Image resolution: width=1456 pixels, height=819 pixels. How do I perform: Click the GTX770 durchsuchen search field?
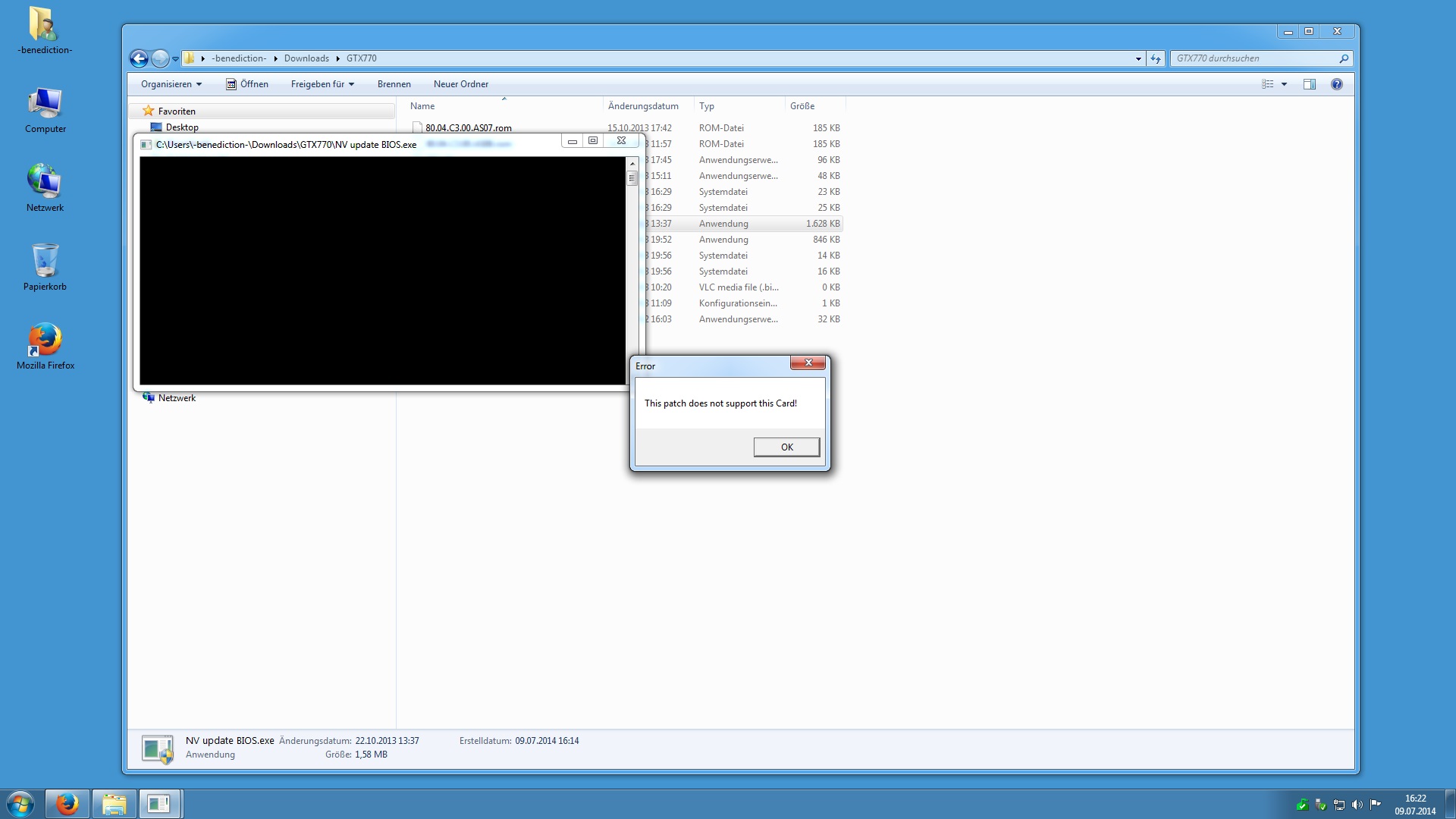click(x=1254, y=58)
